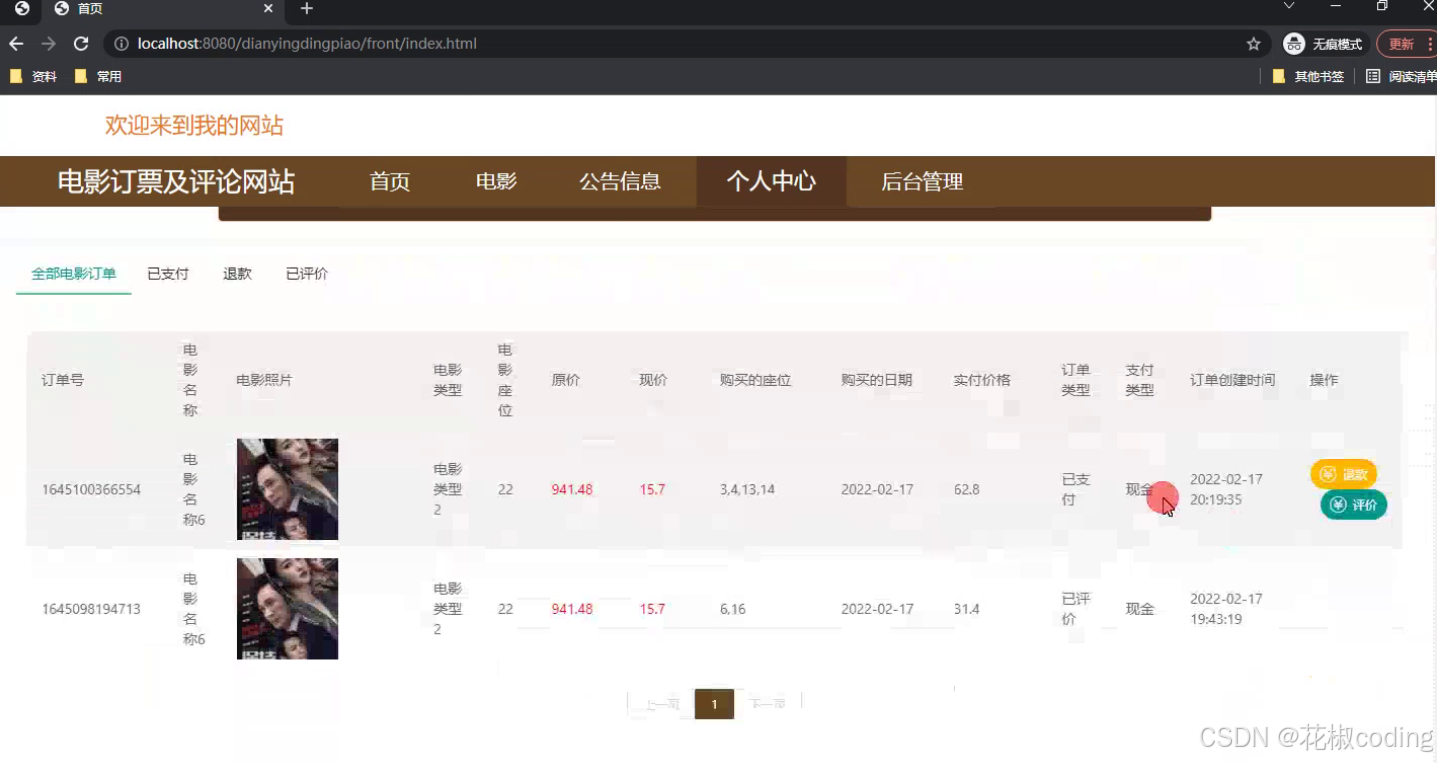
Task: Switch to the 已评价 tab
Action: (x=306, y=273)
